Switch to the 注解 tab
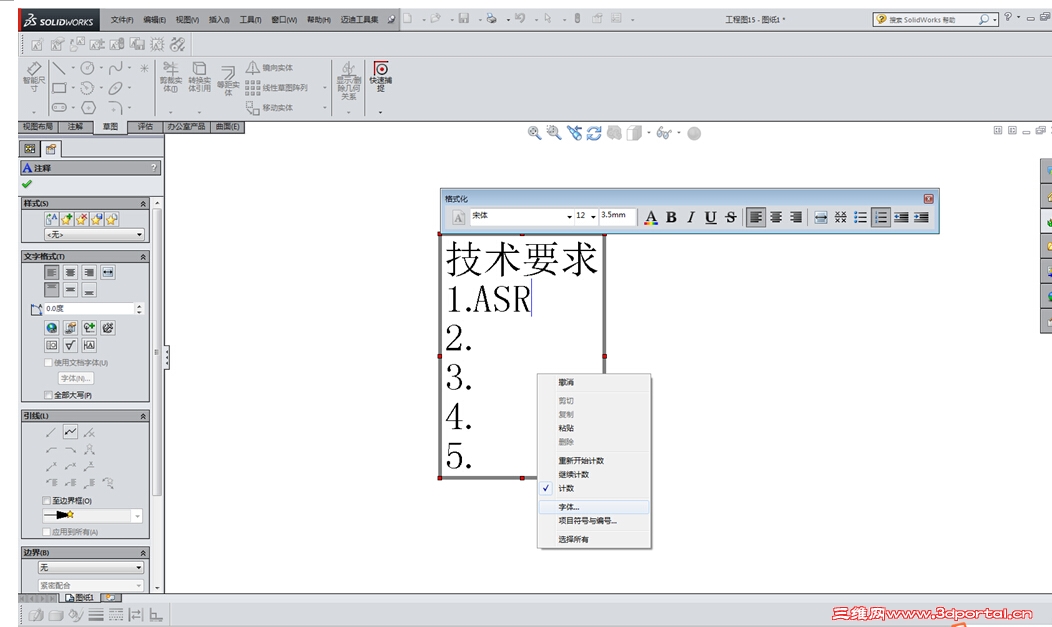1052x627 pixels. (75, 127)
